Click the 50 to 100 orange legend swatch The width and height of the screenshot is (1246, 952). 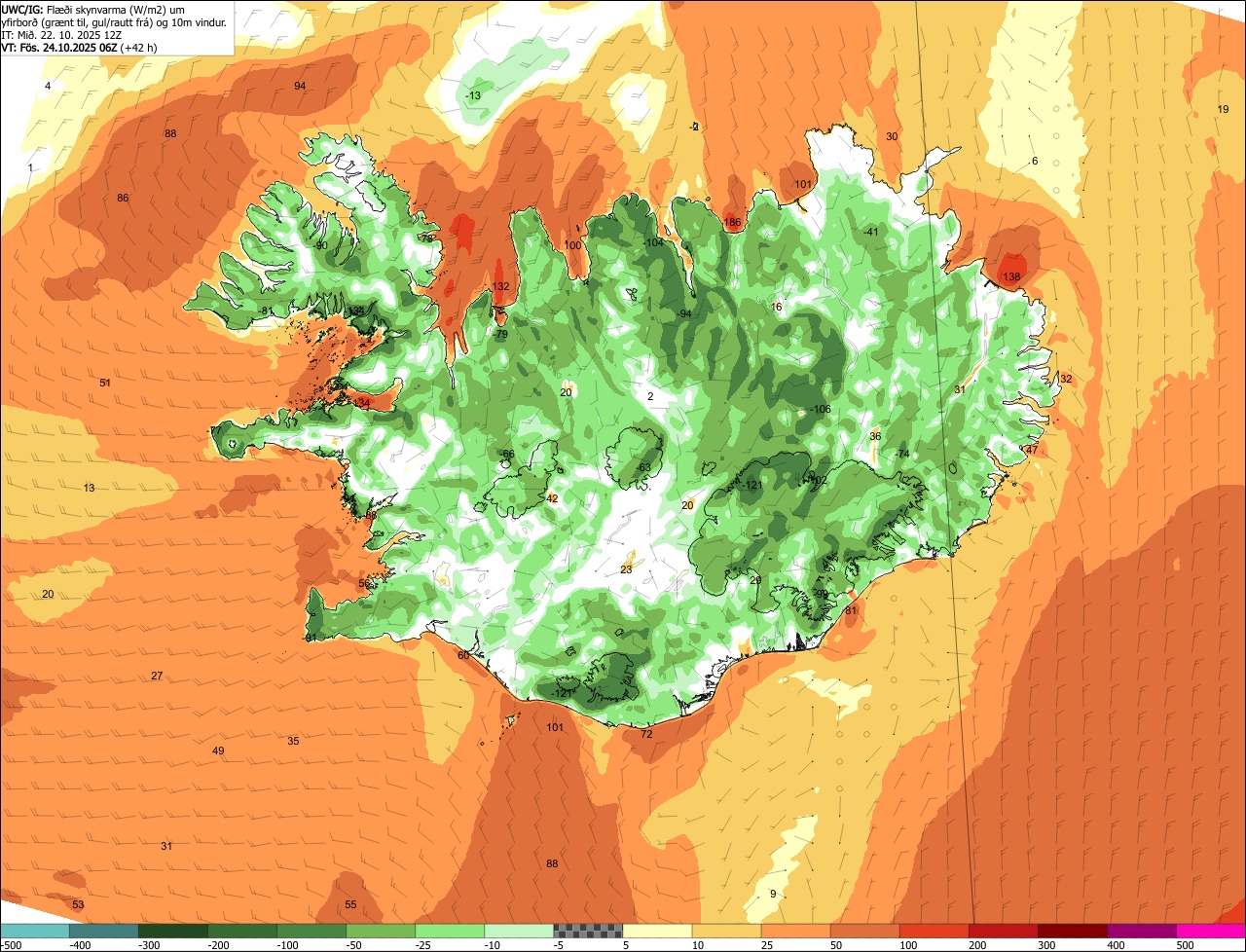[865, 931]
